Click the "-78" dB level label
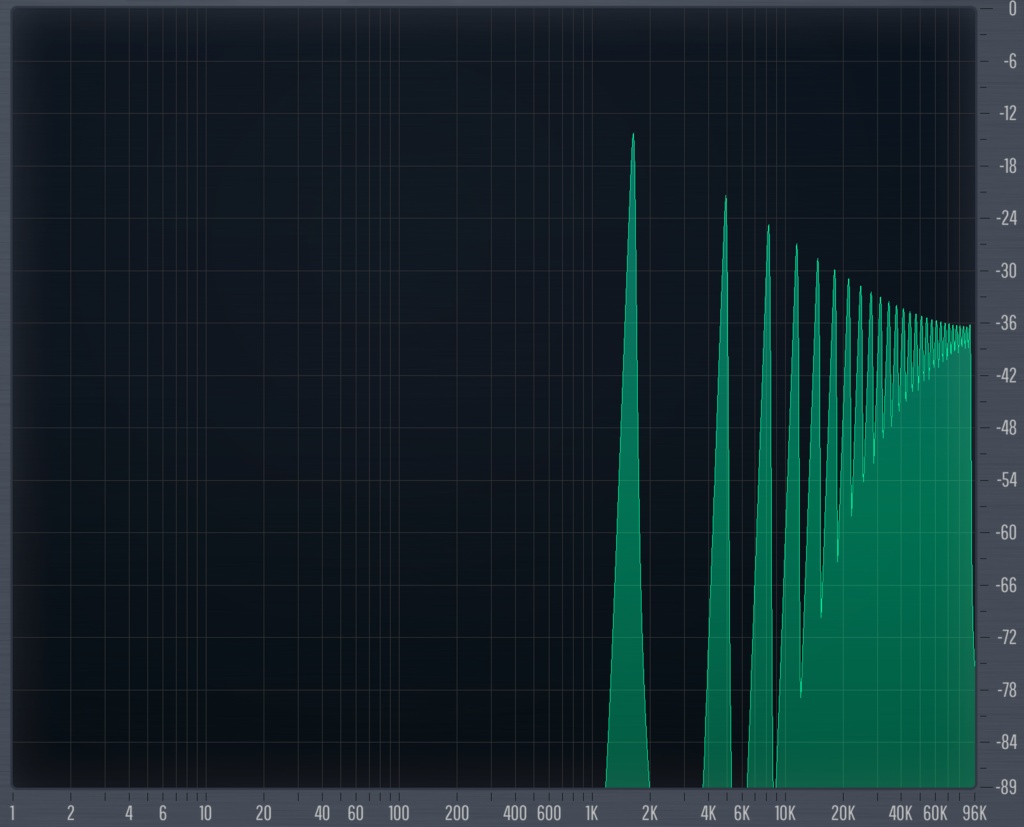This screenshot has height=827, width=1024. pos(1007,690)
